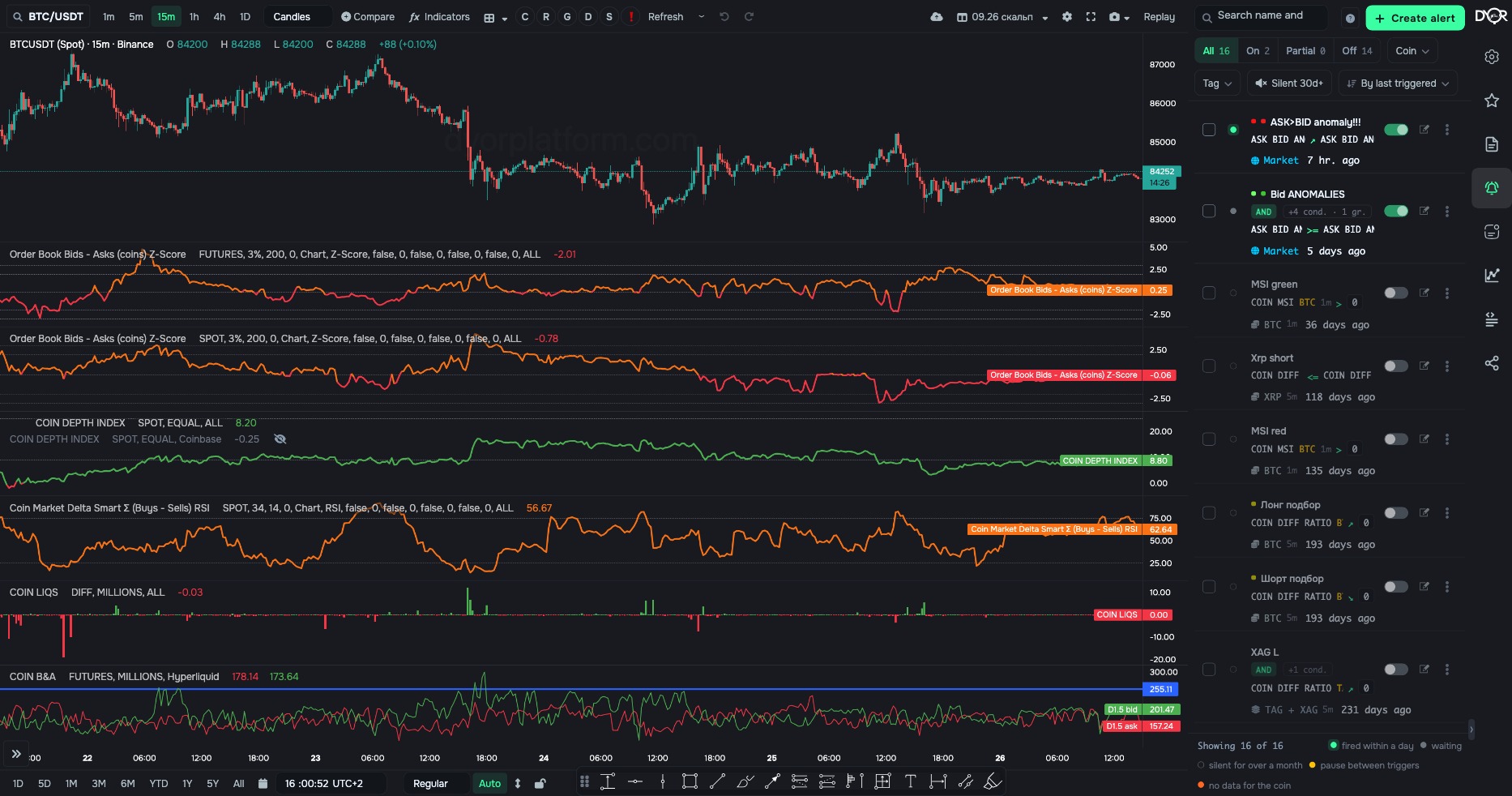Open the Indicators menu
This screenshot has height=796, width=1512.
click(x=439, y=17)
